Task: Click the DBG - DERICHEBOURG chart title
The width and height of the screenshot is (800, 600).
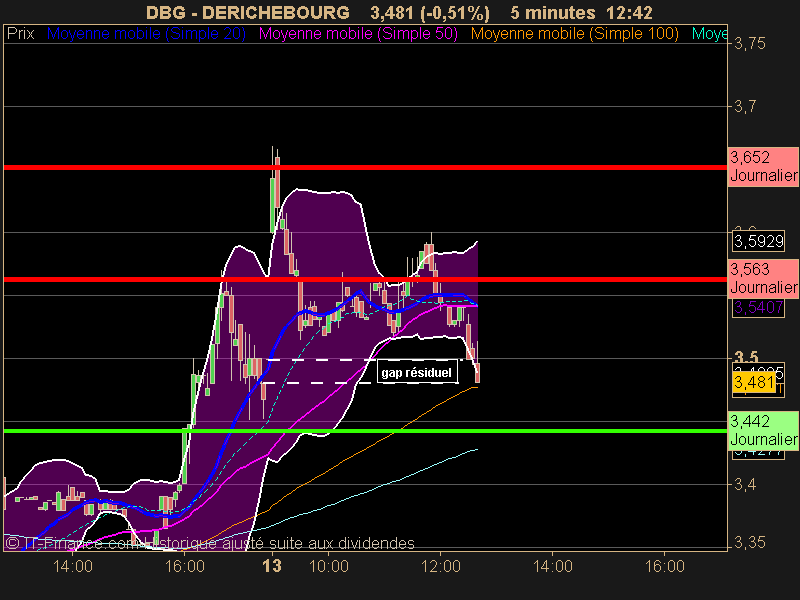Action: 247,12
